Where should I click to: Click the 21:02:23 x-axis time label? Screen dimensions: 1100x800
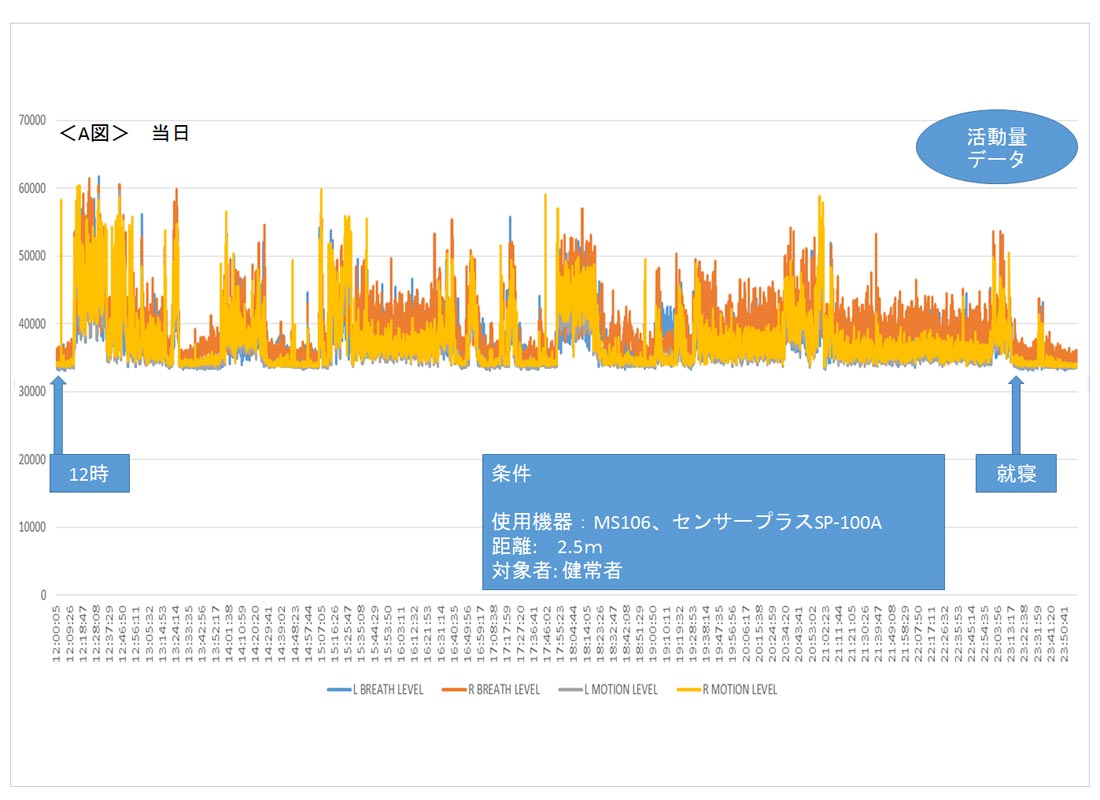coord(824,634)
